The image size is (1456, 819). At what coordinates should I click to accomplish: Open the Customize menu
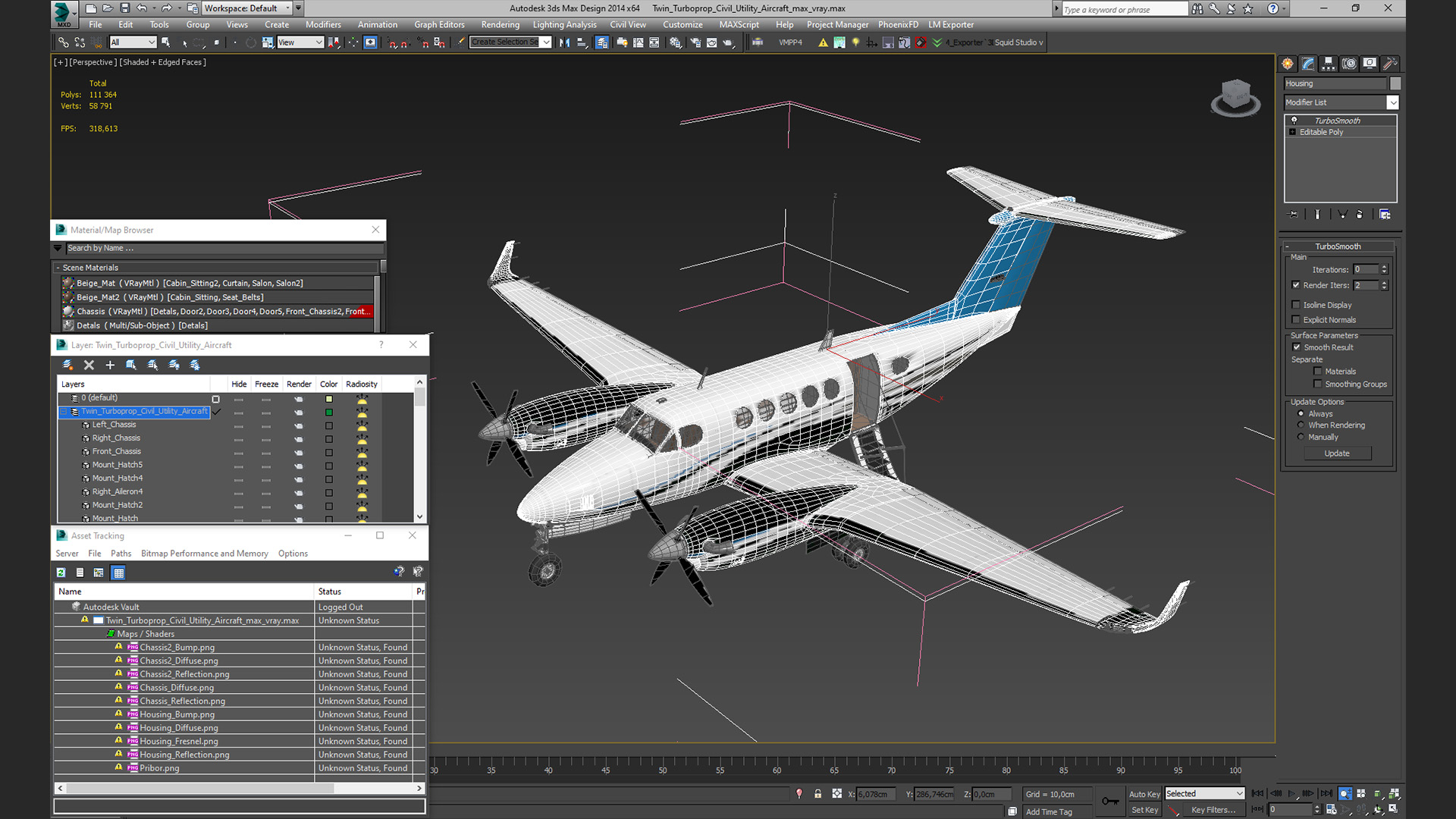coord(682,25)
